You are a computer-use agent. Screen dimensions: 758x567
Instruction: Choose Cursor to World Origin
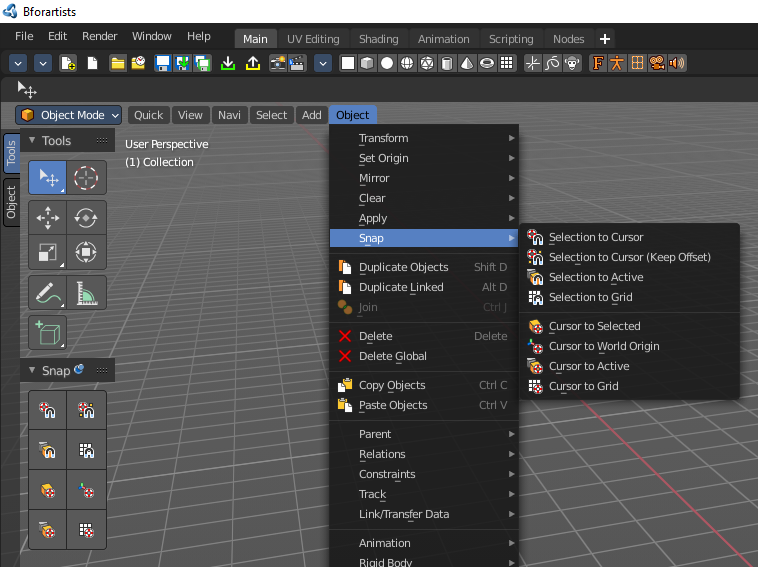pos(629,346)
